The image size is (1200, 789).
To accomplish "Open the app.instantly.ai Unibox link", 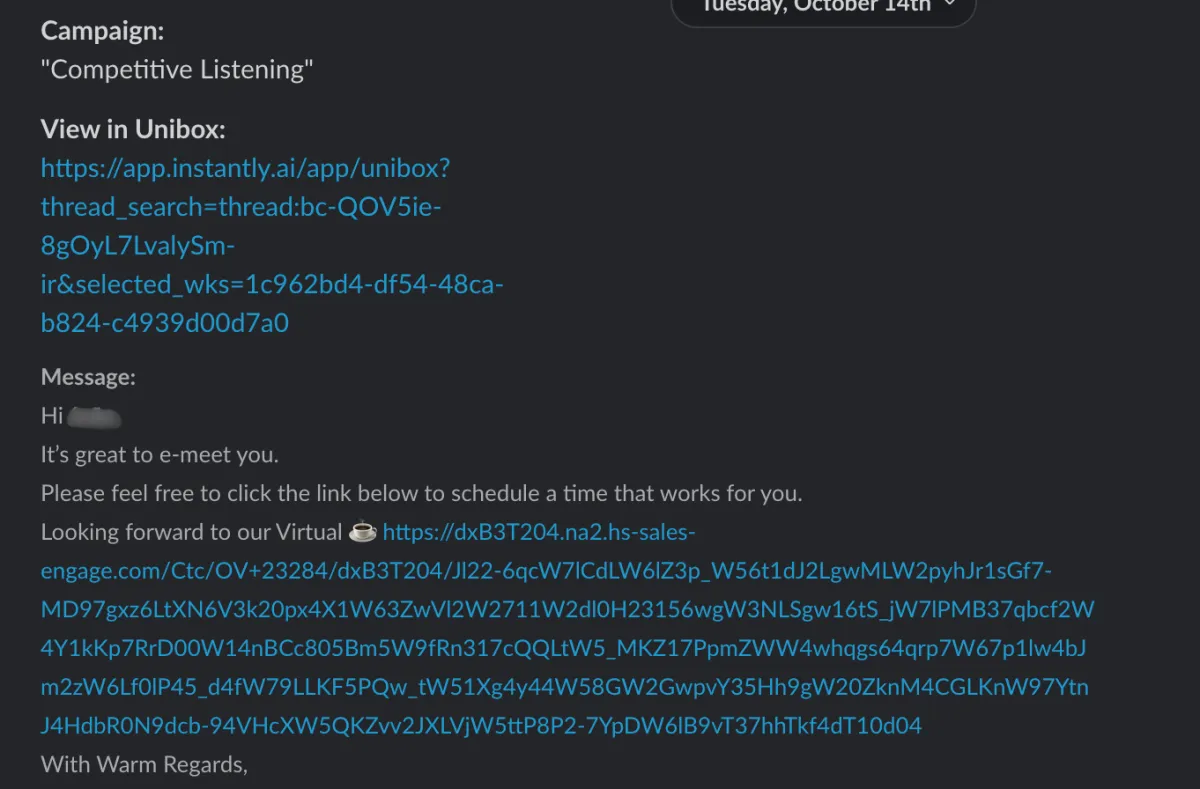I will [245, 168].
